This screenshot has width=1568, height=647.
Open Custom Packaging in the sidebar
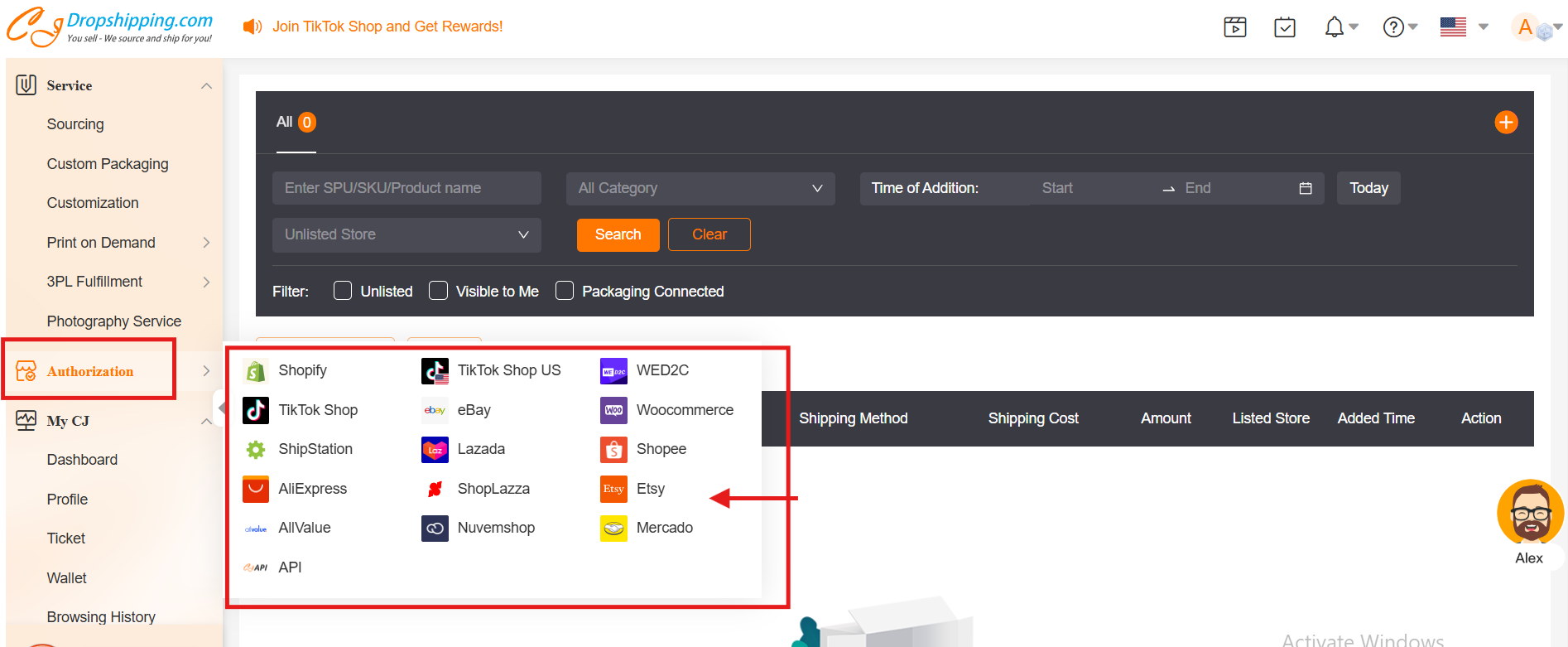click(108, 164)
